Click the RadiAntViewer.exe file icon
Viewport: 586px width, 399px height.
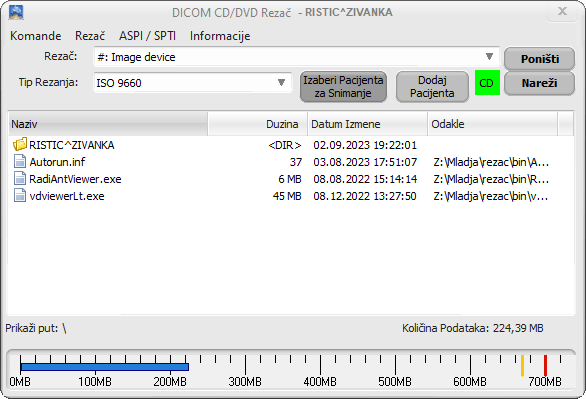20,179
